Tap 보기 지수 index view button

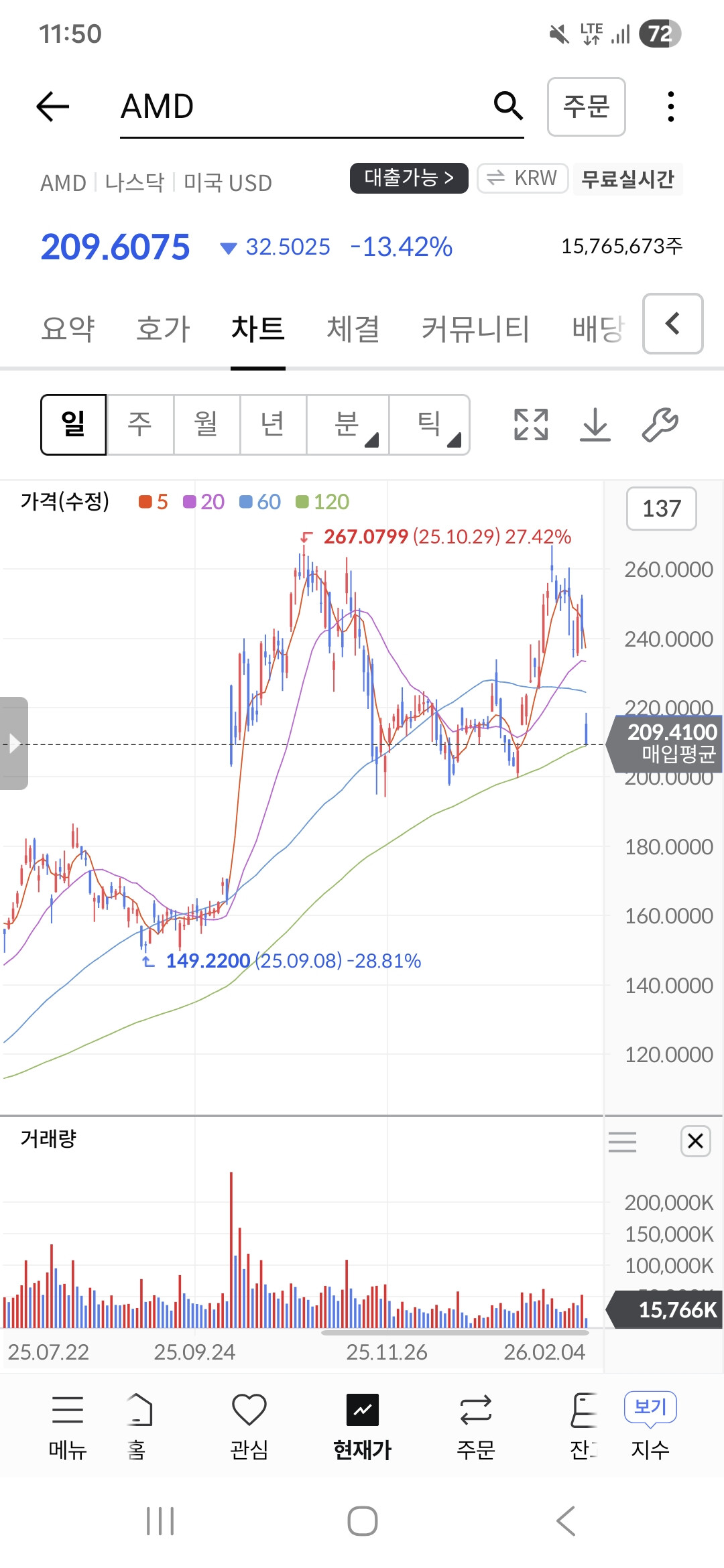[650, 1426]
